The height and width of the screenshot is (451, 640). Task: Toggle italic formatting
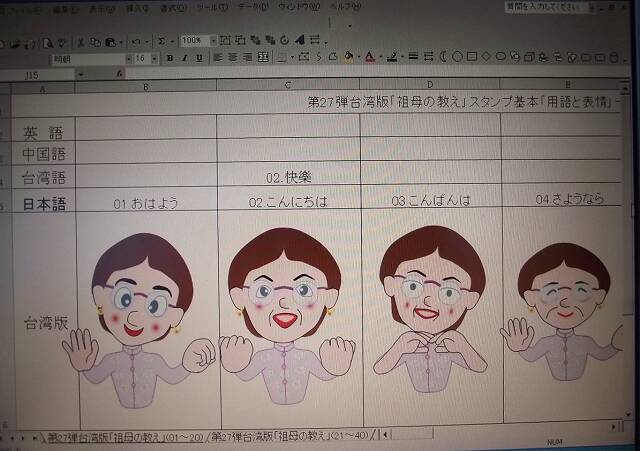coord(184,58)
